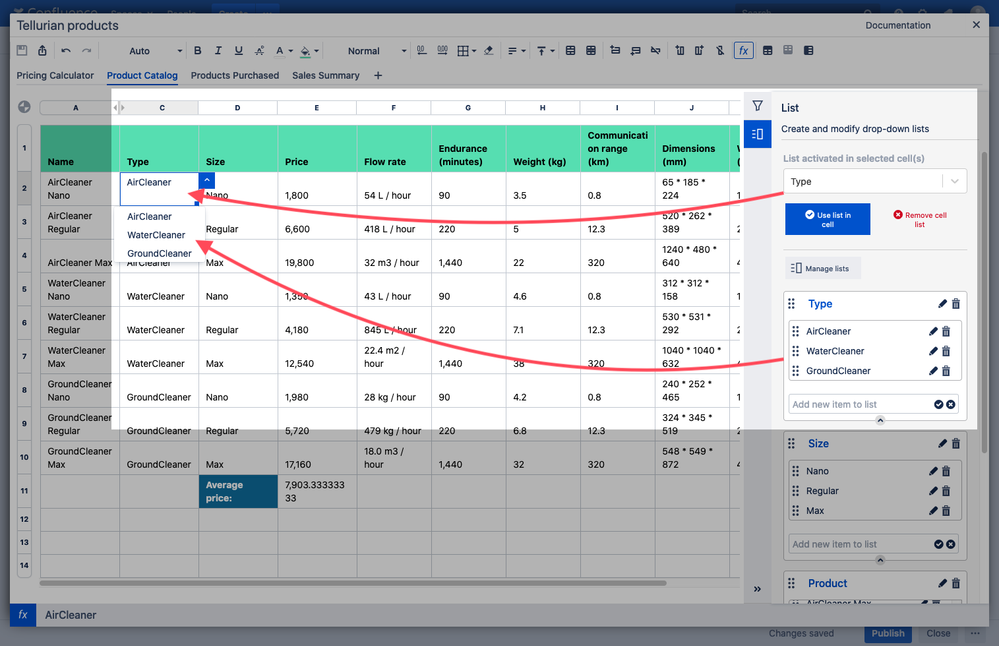Select the filter funnel icon in right sidebar
Screen dimensions: 999x646
(757, 105)
